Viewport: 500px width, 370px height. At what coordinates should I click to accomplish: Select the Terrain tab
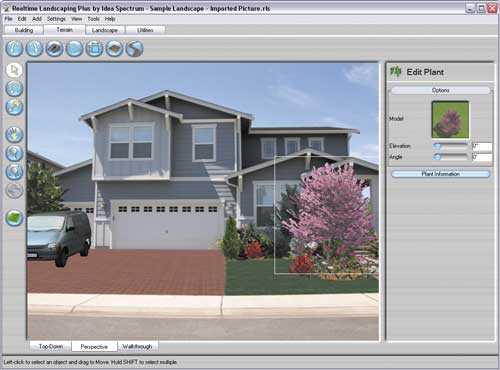64,30
